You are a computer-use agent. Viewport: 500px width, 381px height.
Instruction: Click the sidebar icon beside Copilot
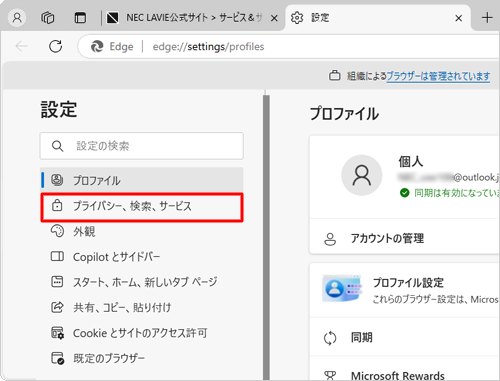point(57,256)
